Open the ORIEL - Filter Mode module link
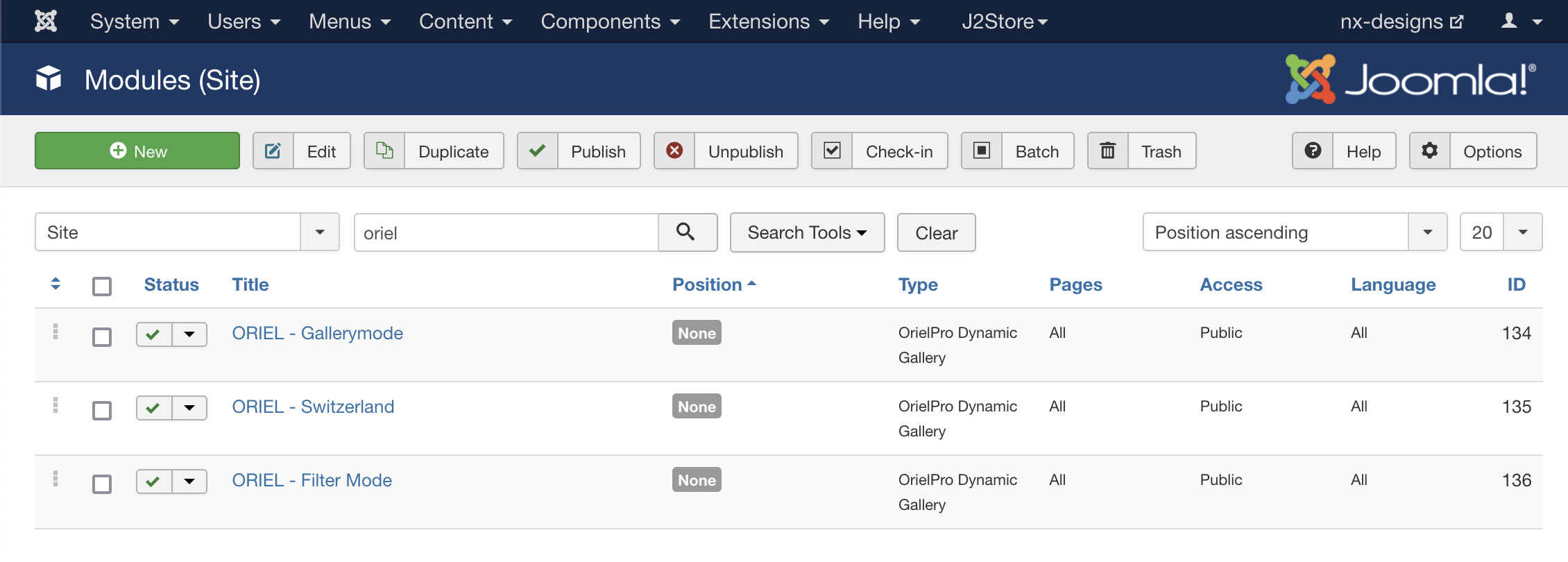Screen dimensions: 1568x562 (x=312, y=480)
